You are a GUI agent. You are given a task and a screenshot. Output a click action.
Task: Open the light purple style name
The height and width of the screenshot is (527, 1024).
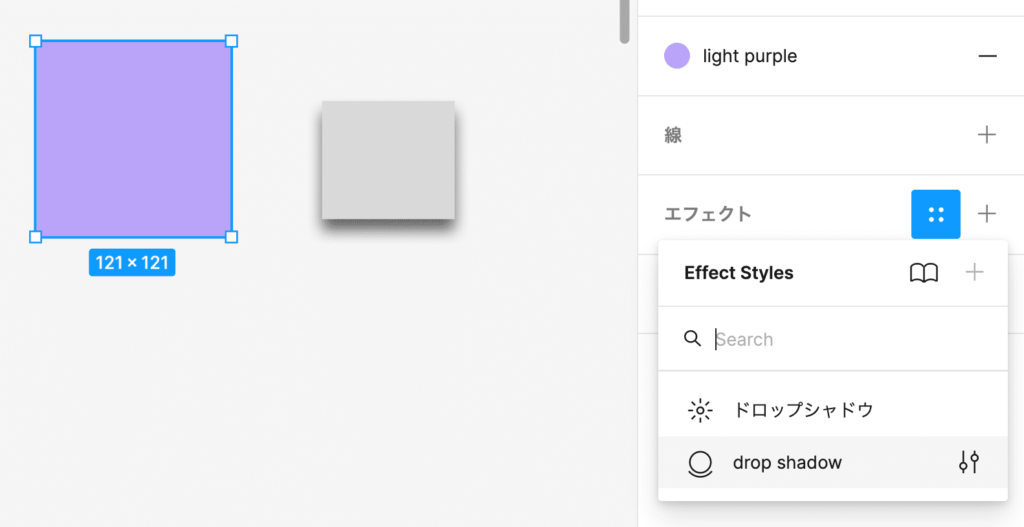750,56
